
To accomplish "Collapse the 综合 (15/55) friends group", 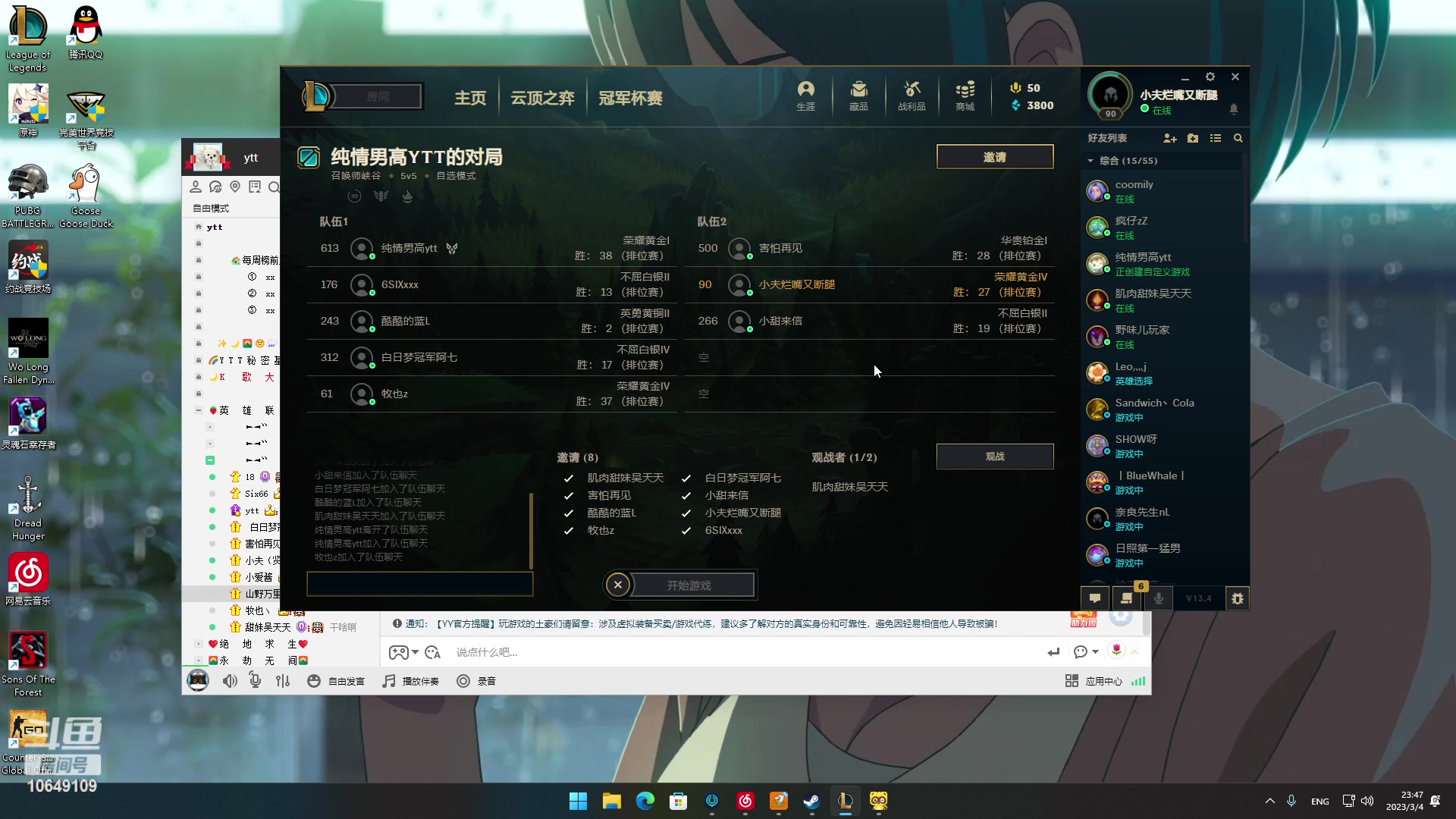I will pos(1090,161).
